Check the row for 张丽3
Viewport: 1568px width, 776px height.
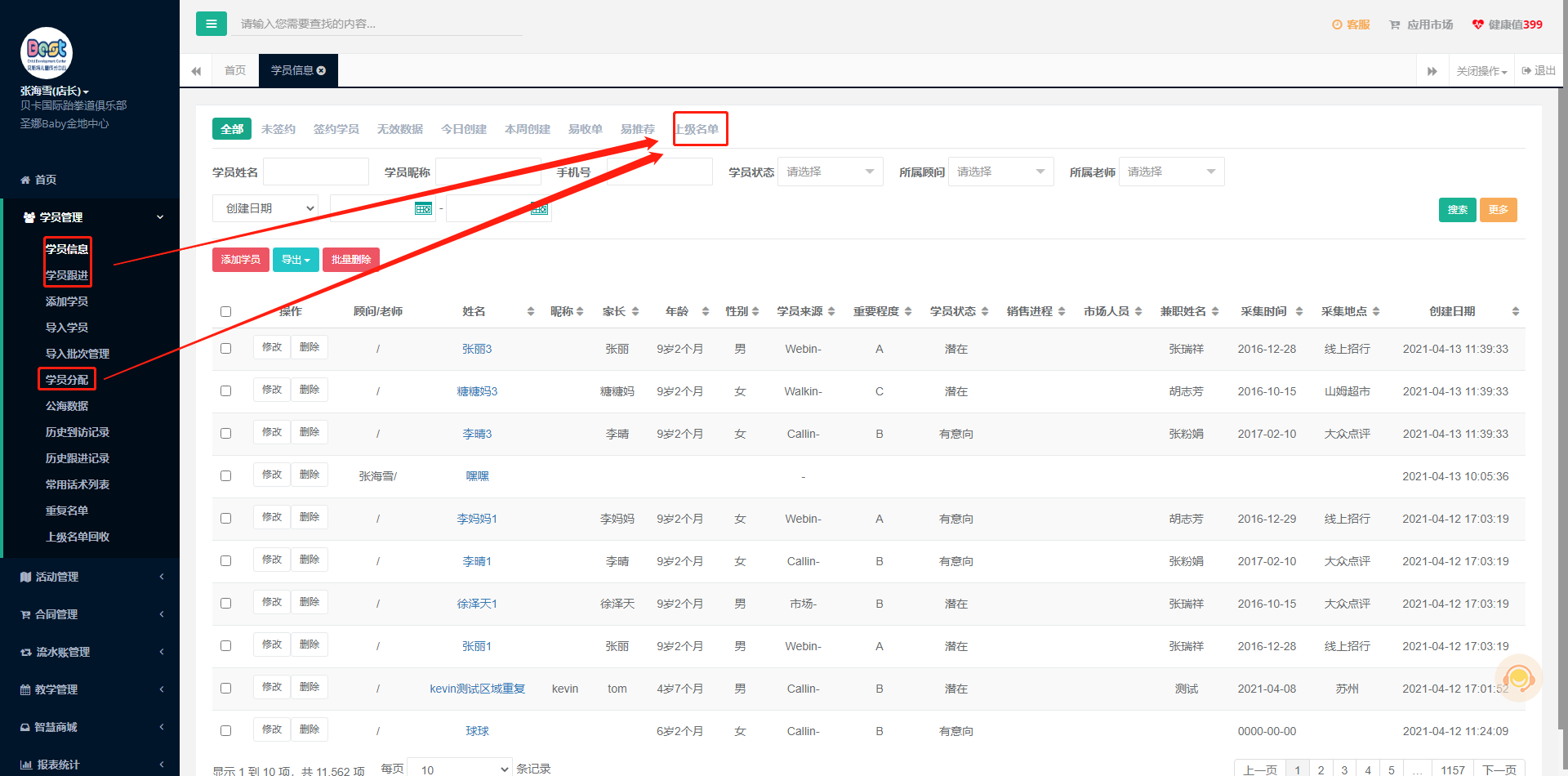(x=226, y=348)
